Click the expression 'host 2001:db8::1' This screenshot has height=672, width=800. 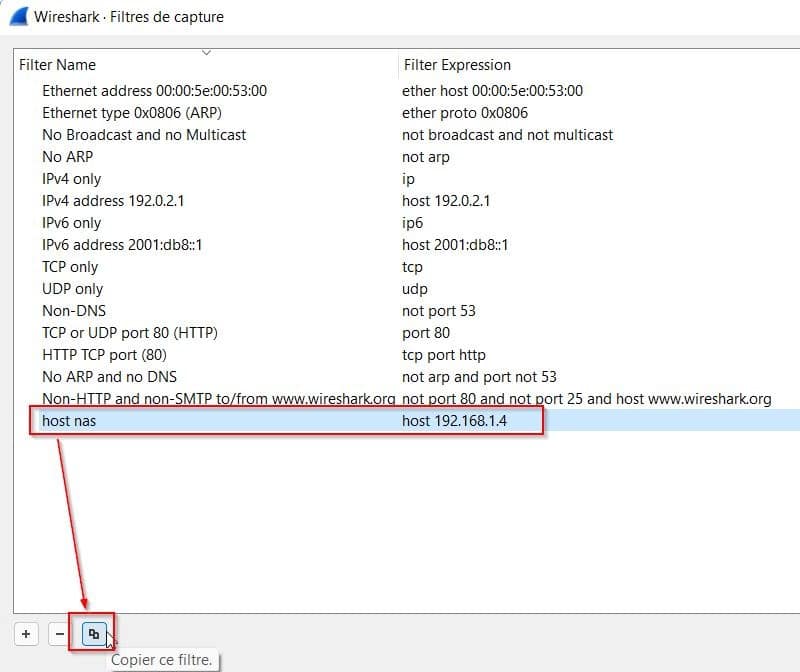click(x=455, y=245)
